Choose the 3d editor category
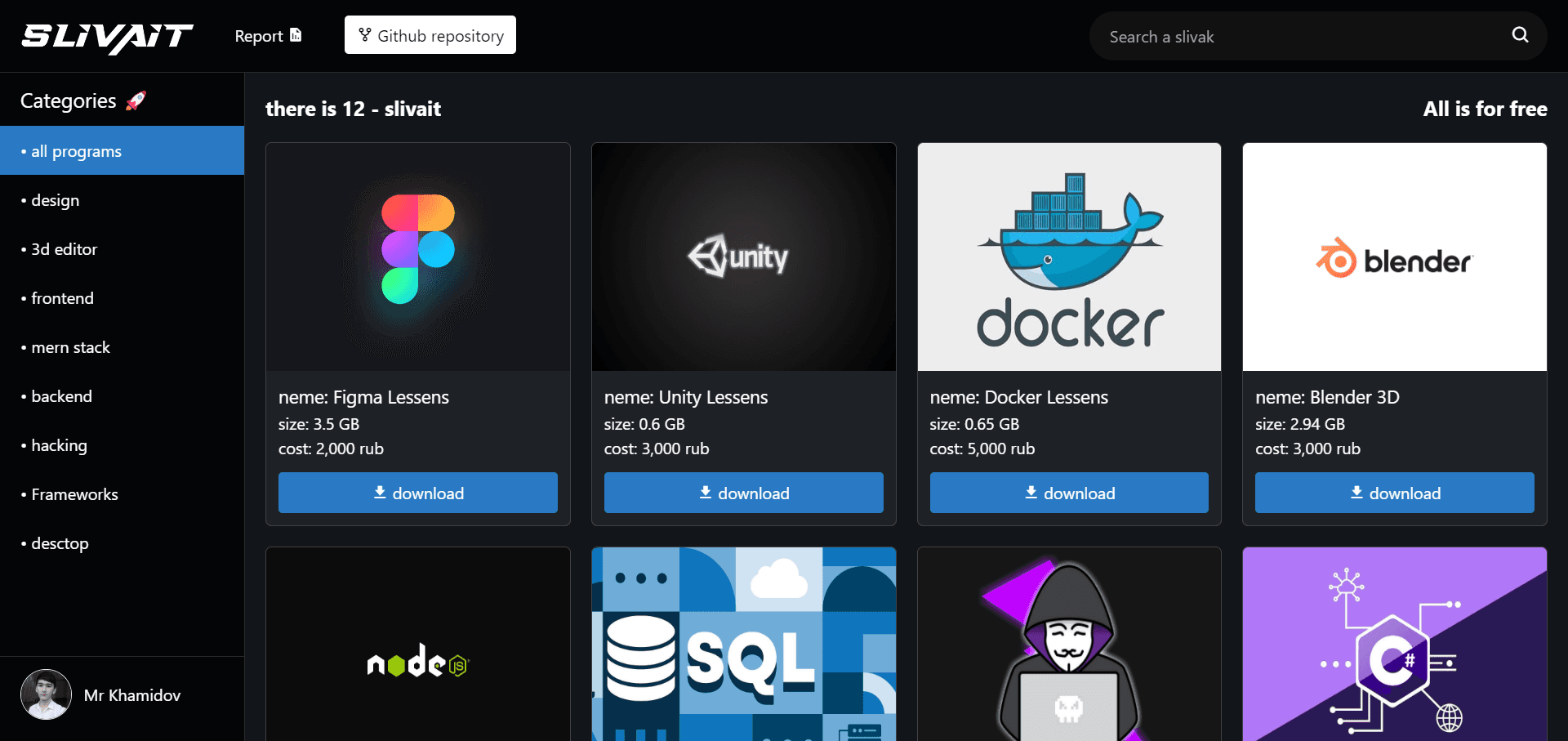The image size is (1568, 741). (65, 249)
